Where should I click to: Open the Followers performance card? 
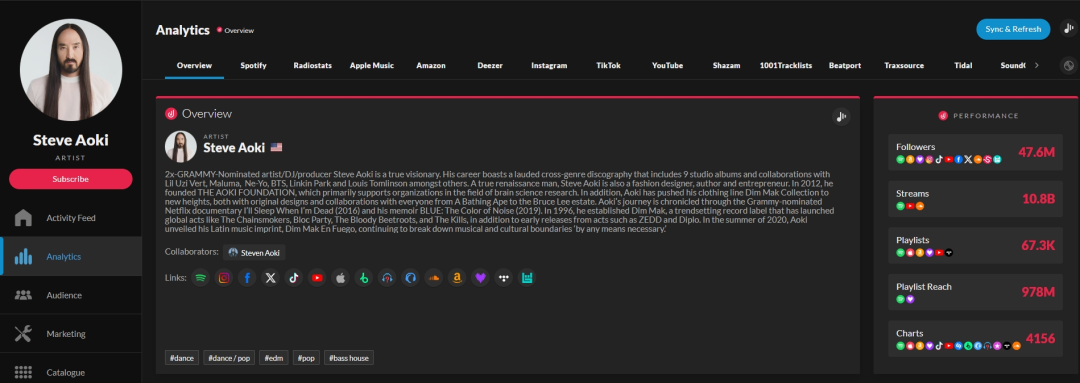pos(975,152)
